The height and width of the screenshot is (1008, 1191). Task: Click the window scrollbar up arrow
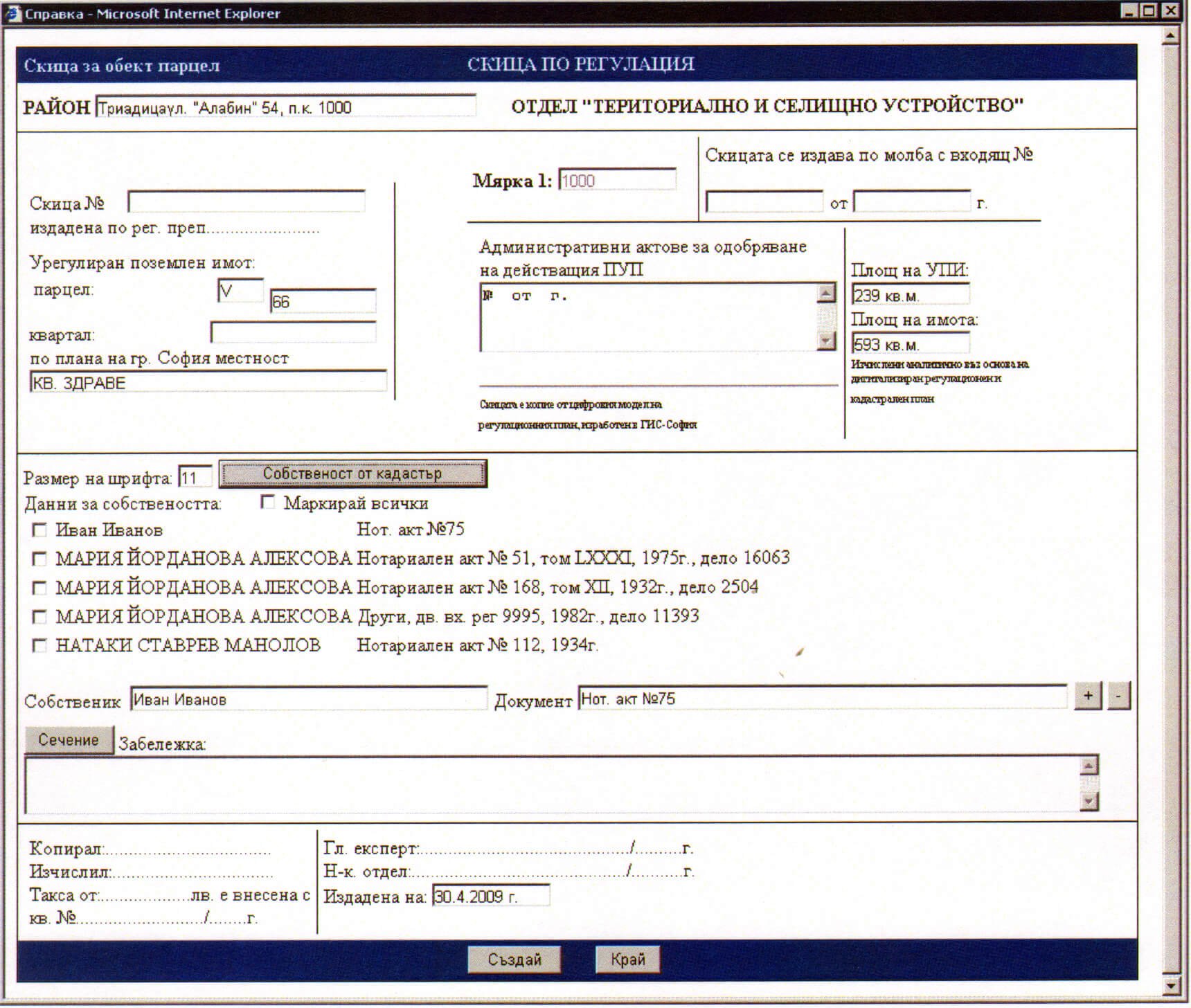(x=1170, y=35)
